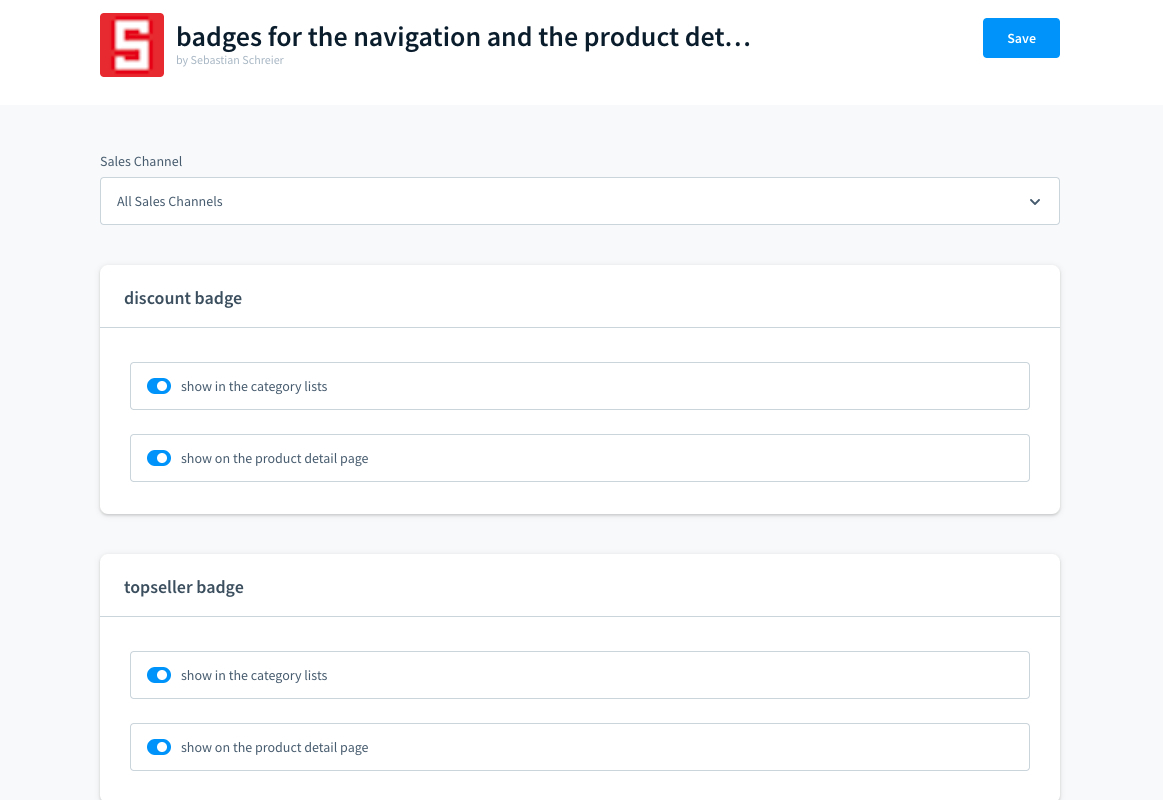
Task: Click the 'Sales Channel' field label
Action: [141, 161]
